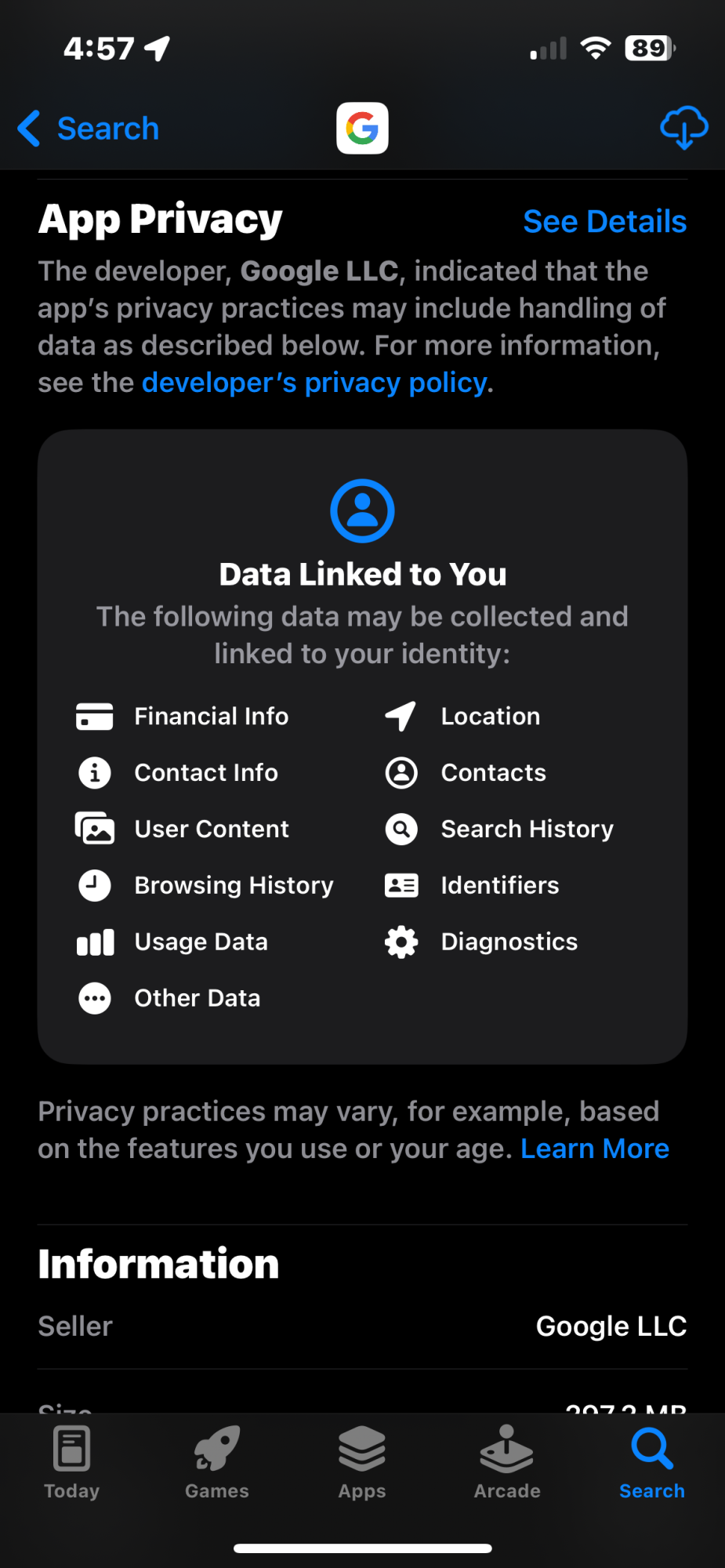
Task: Switch to the Games tab
Action: (217, 1462)
